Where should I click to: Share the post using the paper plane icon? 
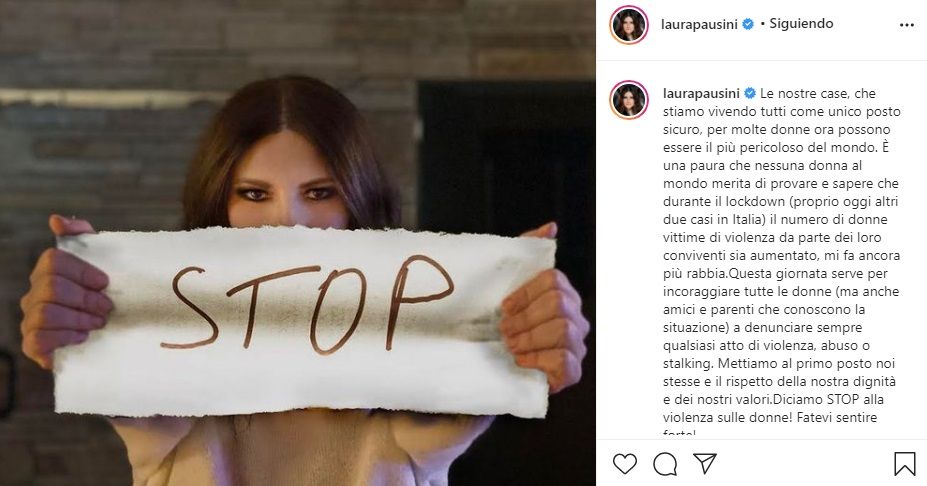pos(705,463)
